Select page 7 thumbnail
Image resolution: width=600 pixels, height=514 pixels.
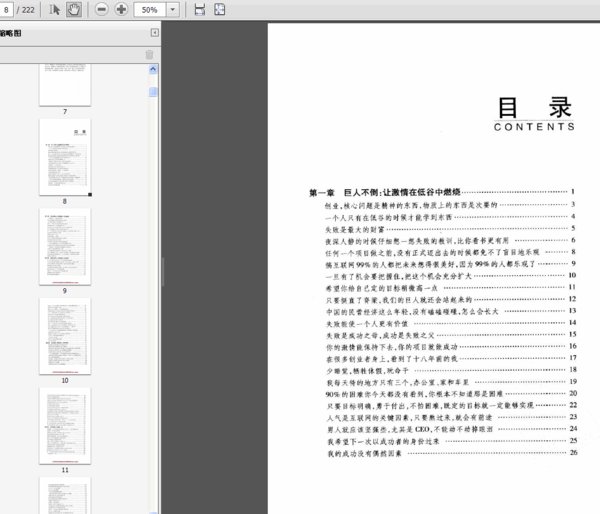point(65,85)
